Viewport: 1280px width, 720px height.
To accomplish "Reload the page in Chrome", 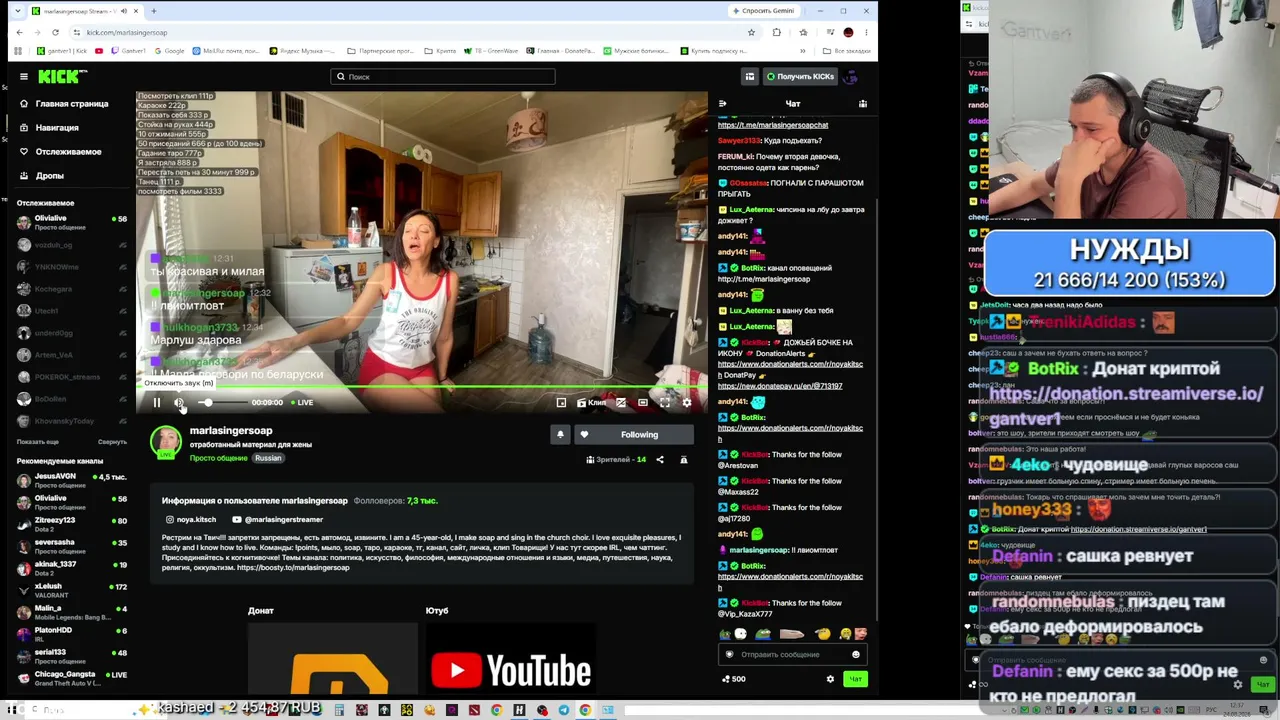I will click(x=55, y=32).
